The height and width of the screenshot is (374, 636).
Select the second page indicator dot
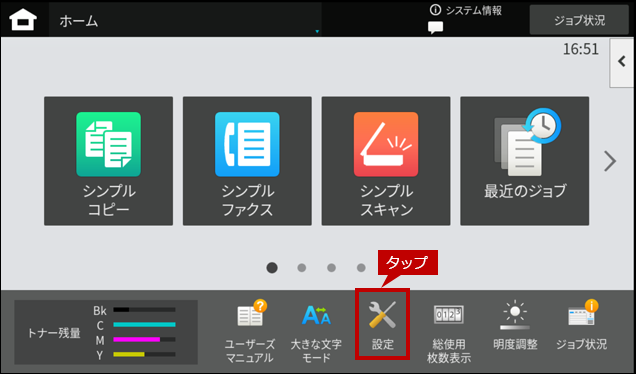click(x=301, y=268)
